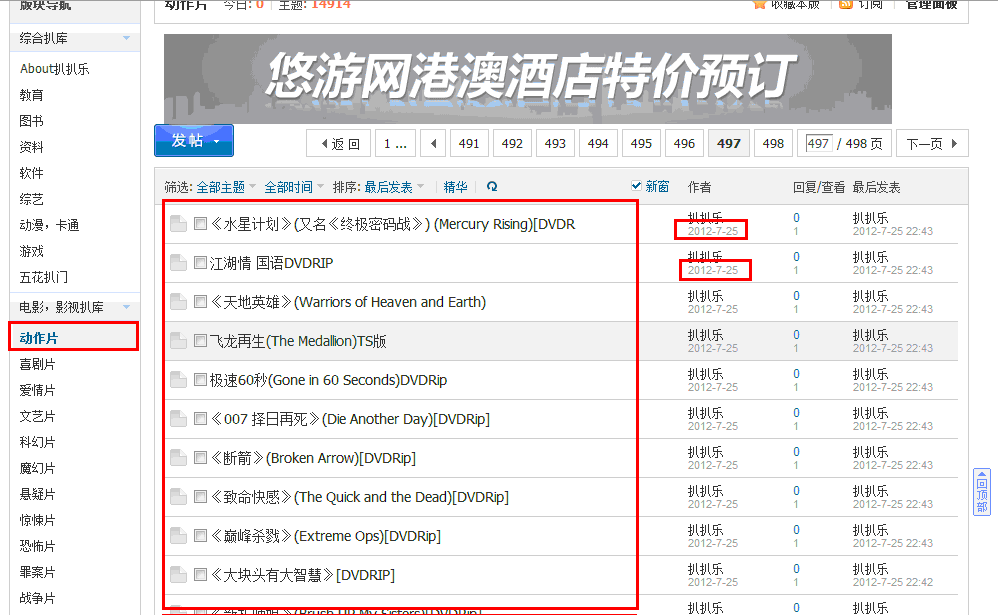Tick checkbox for 《天地英雄》 thread
The height and width of the screenshot is (615, 998).
200,301
